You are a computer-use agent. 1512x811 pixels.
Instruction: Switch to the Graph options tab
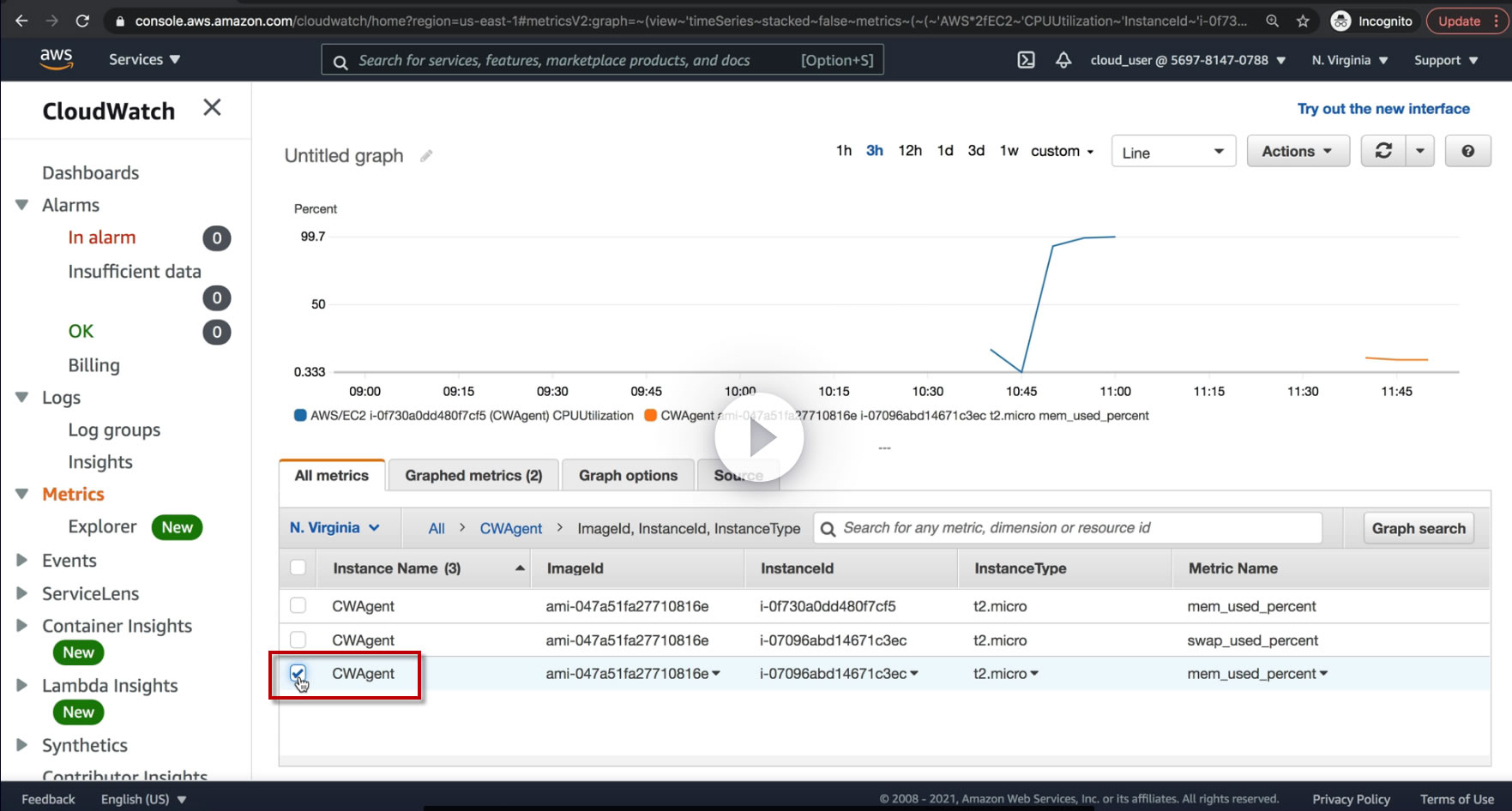click(x=628, y=475)
